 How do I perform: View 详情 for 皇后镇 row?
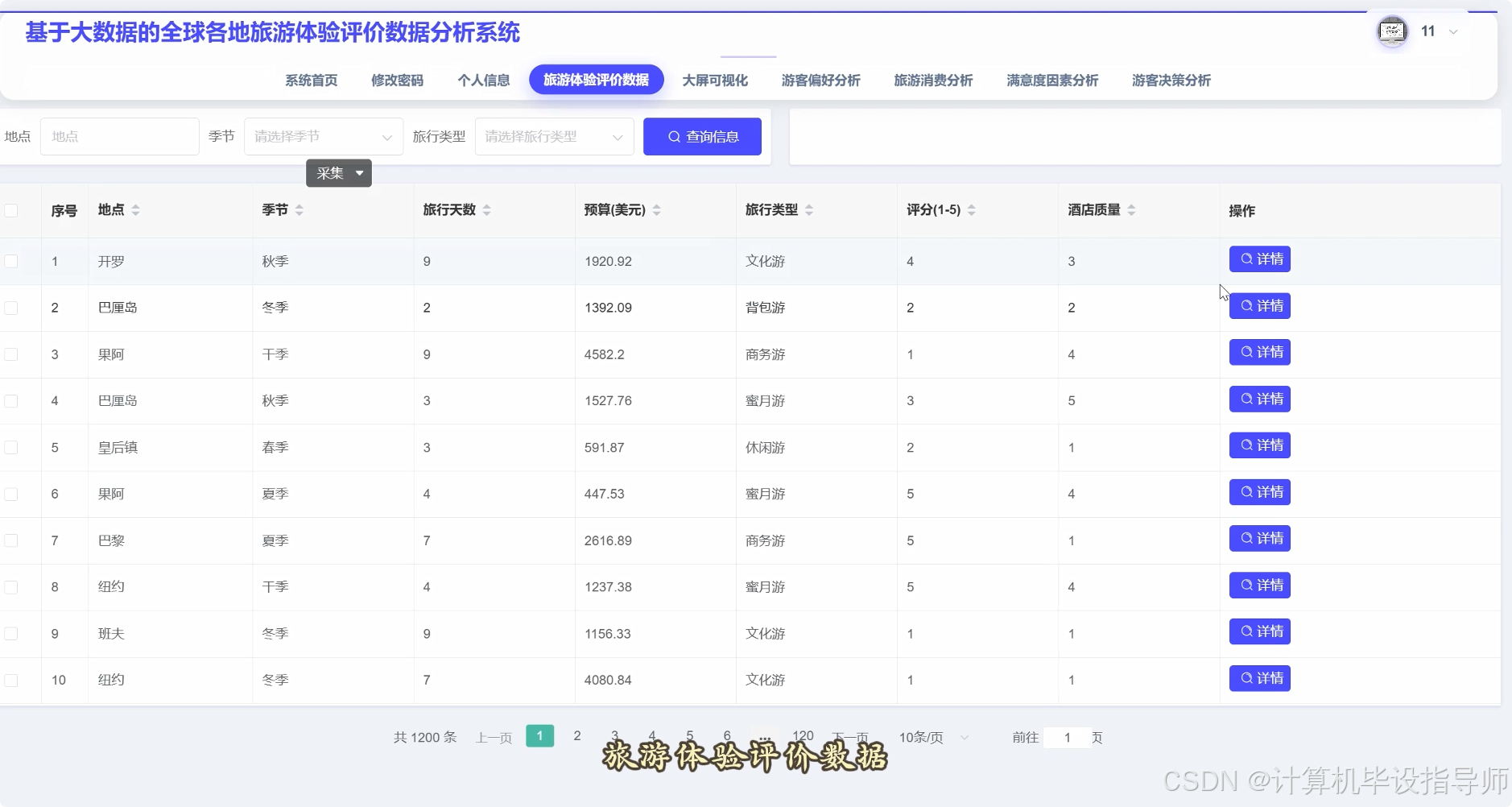point(1260,445)
